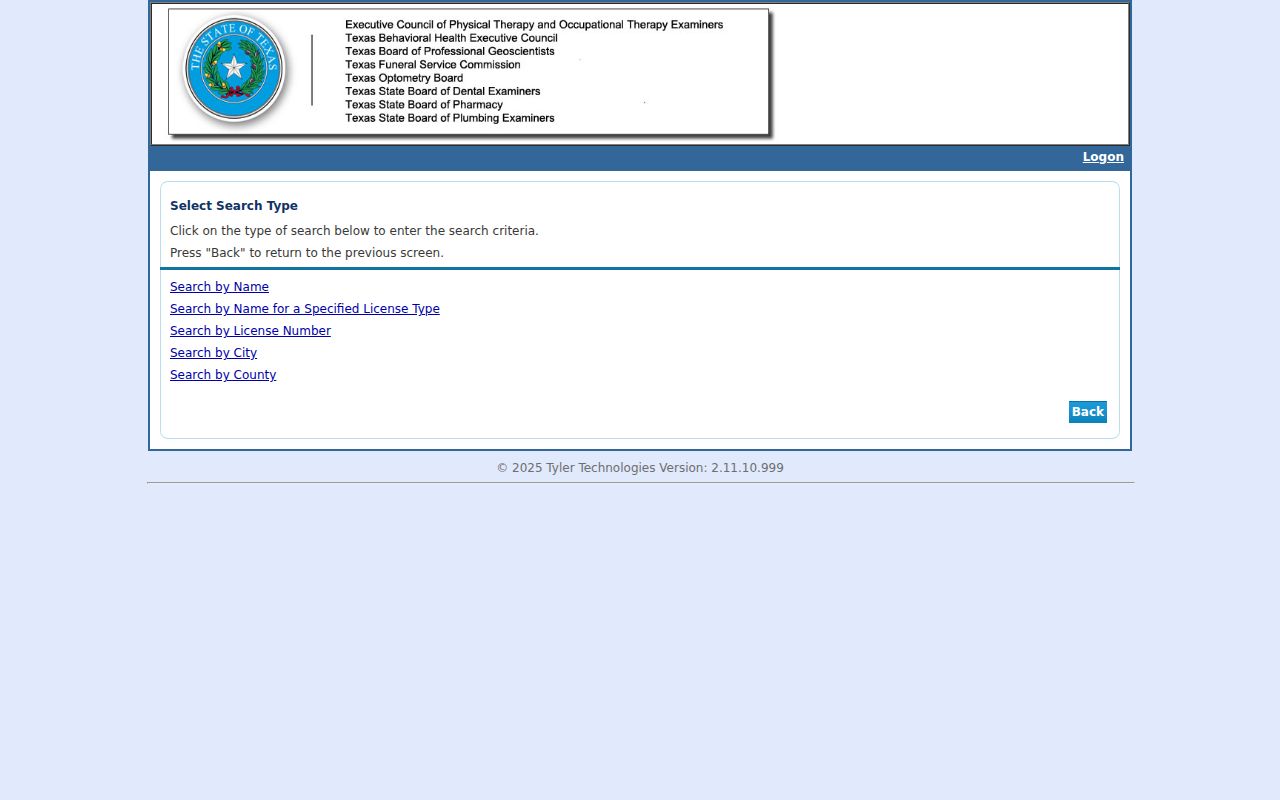
Task: Click the Texas Funeral Service Commission text
Action: (433, 65)
